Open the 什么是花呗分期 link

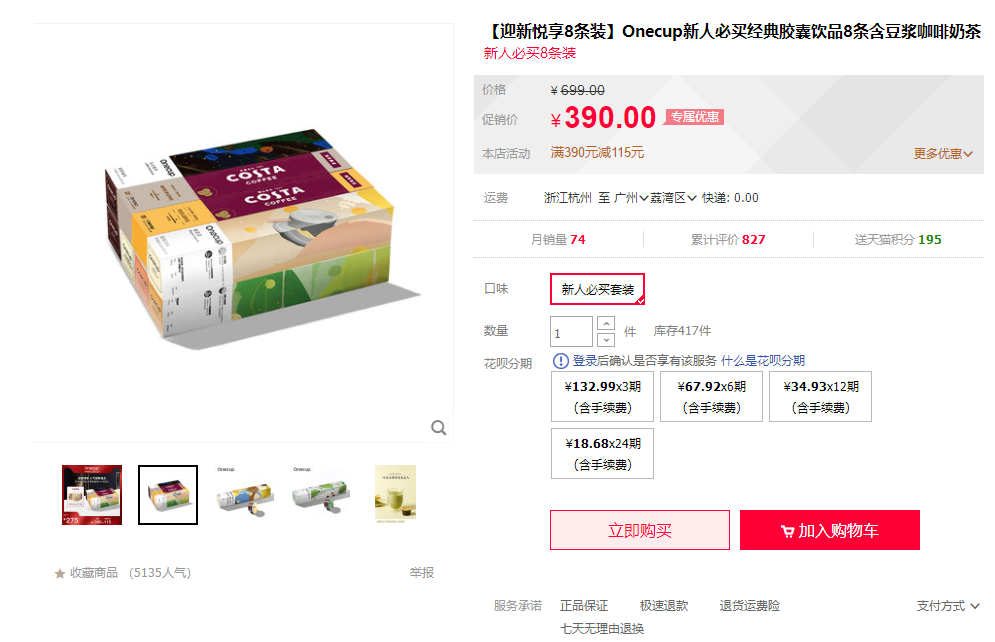[x=763, y=361]
